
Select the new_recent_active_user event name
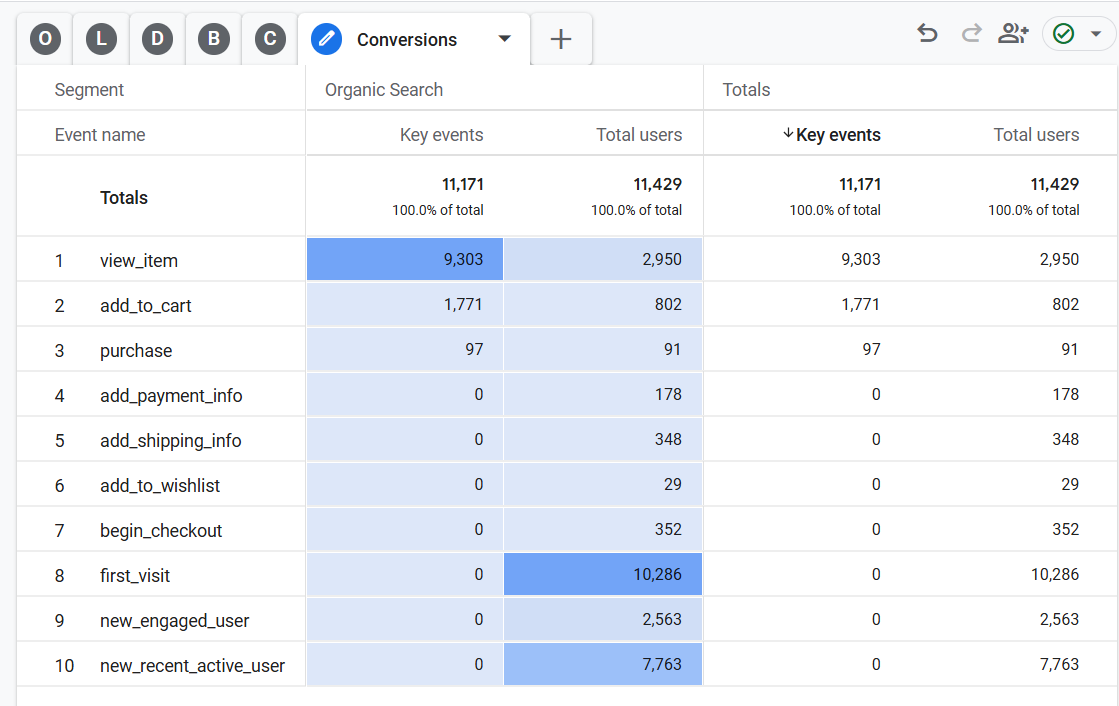coord(192,665)
